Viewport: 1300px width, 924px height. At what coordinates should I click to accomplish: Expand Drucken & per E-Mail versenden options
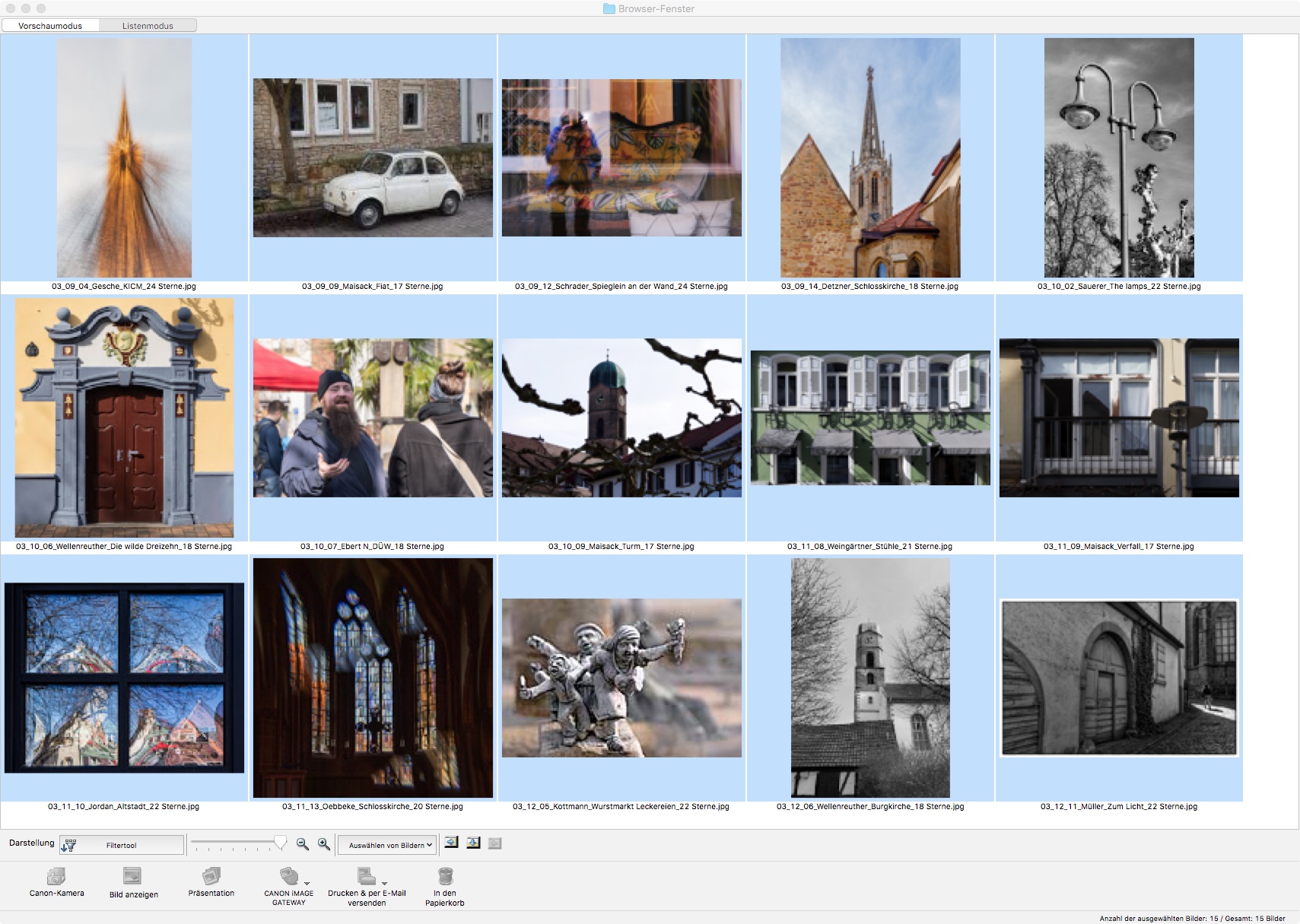pyautogui.click(x=384, y=882)
